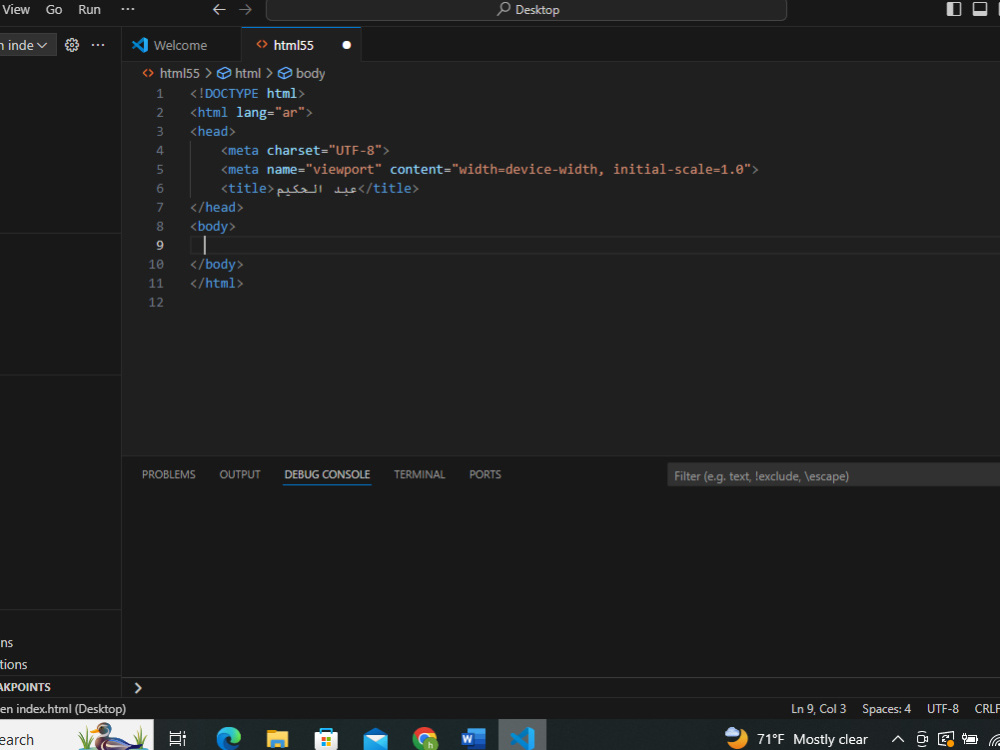Open launch.json with the gear icon

pos(72,45)
